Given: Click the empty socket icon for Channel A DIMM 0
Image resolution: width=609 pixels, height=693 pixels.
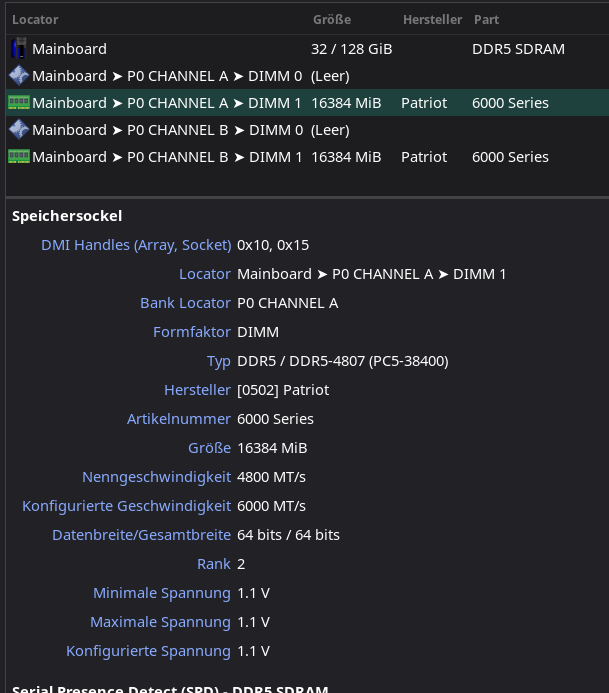Looking at the screenshot, I should [18, 75].
